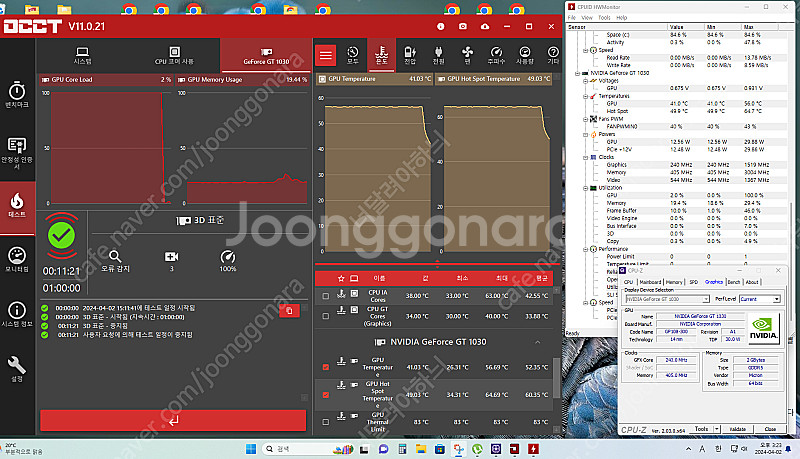This screenshot has width=800, height=459.
Task: Open File Explorer from the taskbar
Action: (421, 449)
